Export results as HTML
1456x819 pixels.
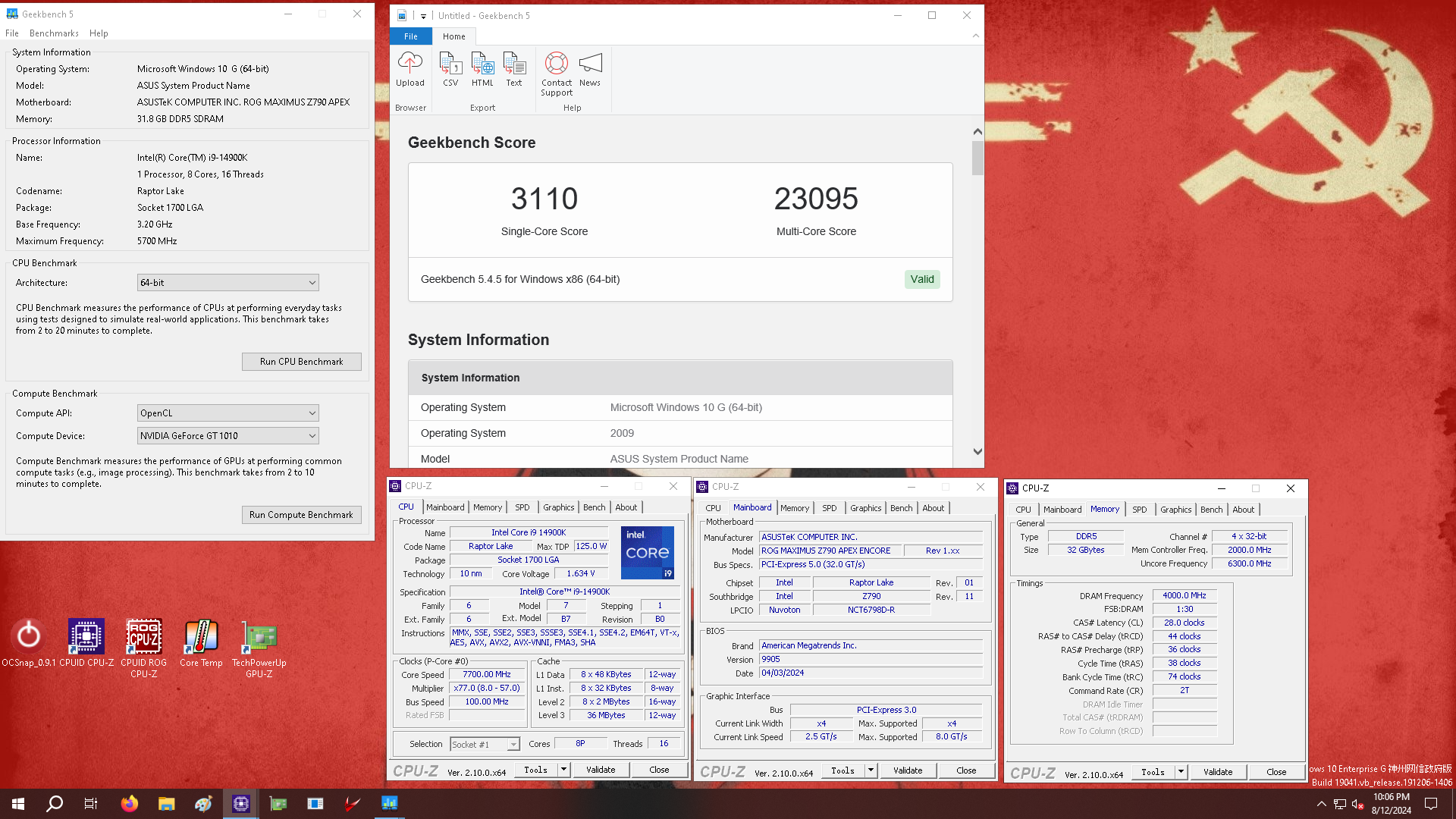pos(482,70)
